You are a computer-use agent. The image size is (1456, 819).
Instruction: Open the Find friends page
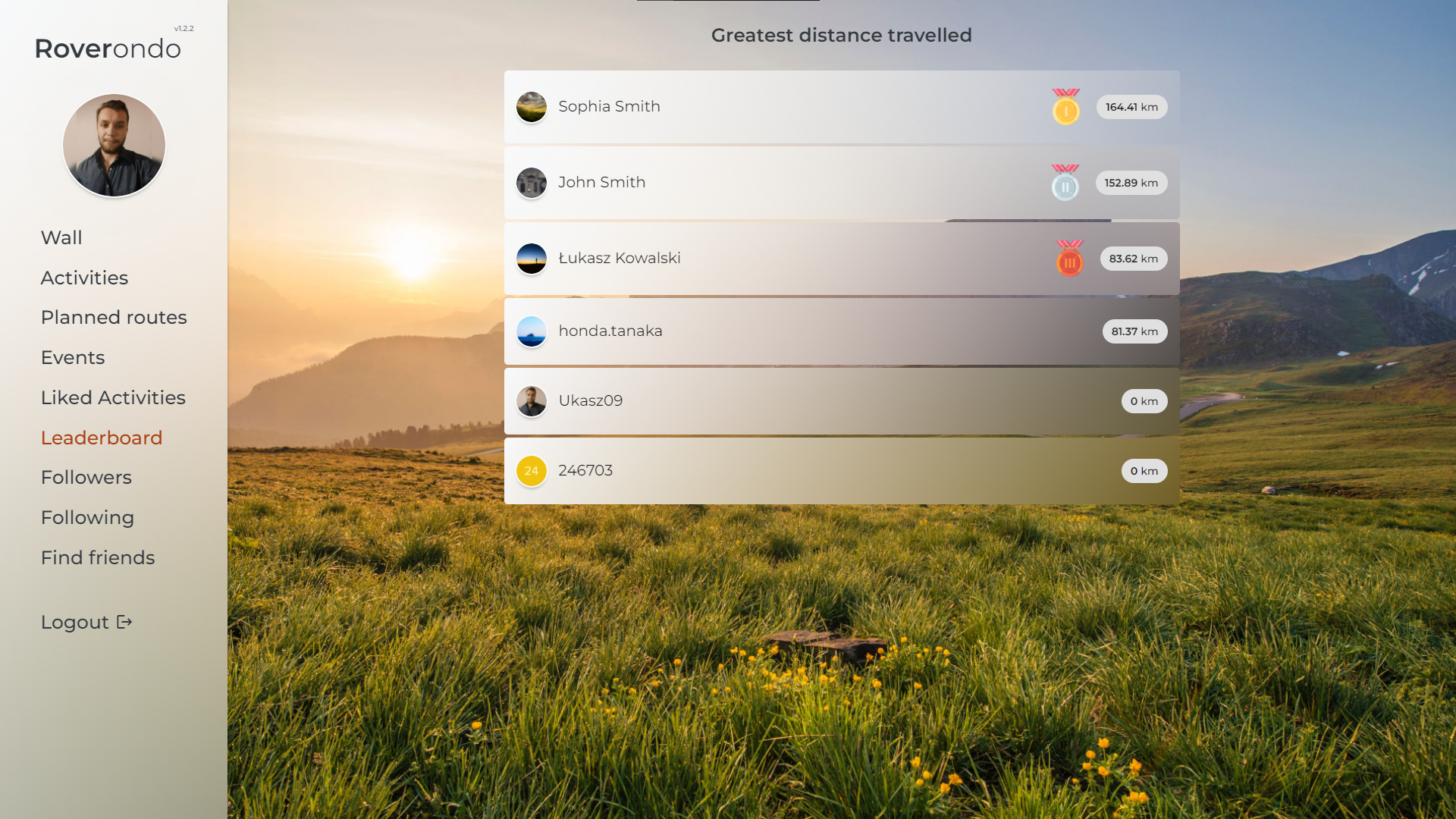[98, 557]
